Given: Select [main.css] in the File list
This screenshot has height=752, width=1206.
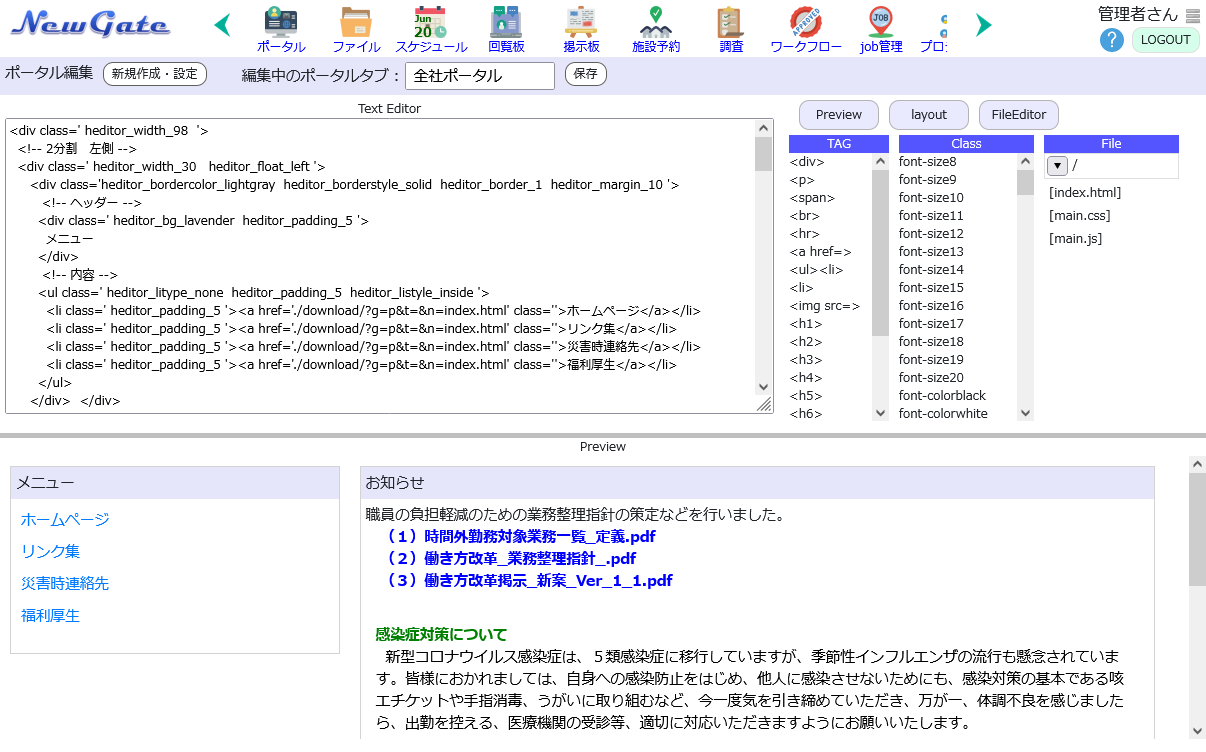Looking at the screenshot, I should pos(1079,215).
